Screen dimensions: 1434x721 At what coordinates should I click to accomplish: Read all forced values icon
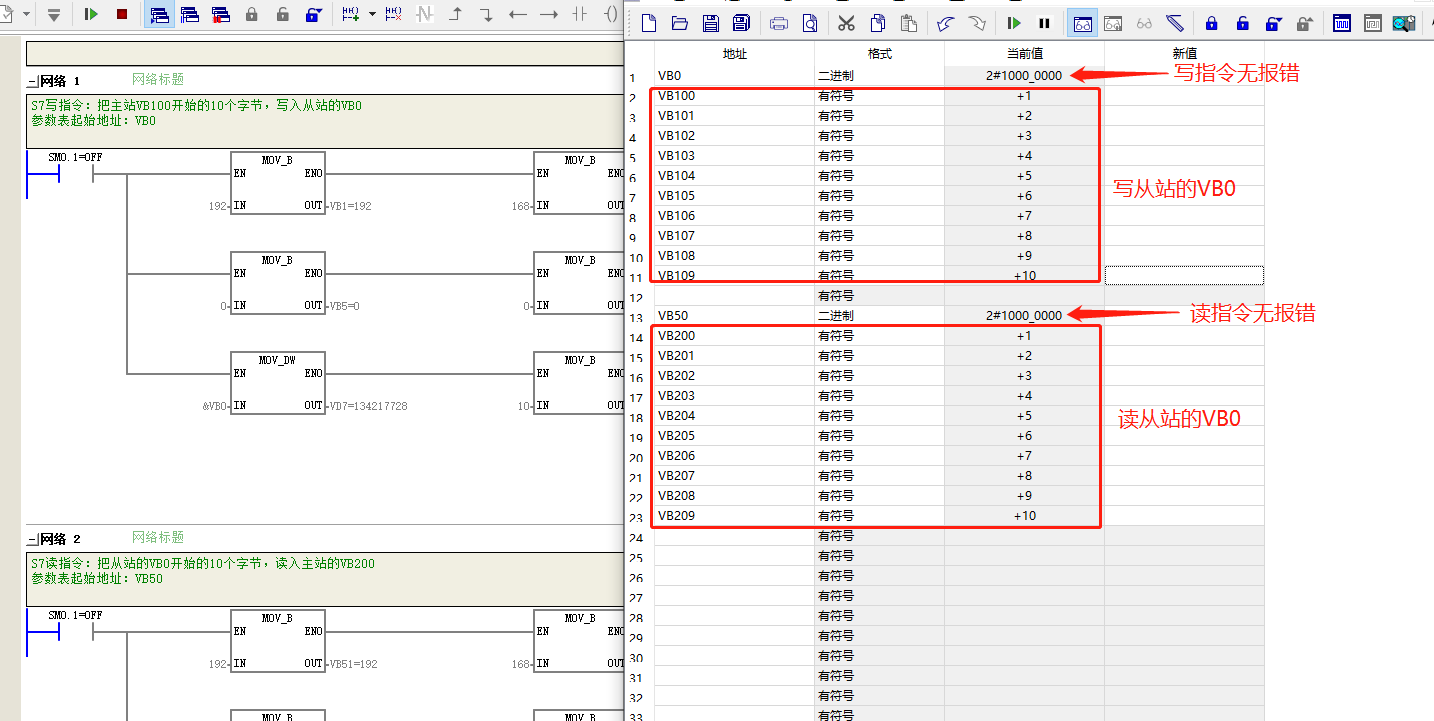pyautogui.click(x=1304, y=23)
